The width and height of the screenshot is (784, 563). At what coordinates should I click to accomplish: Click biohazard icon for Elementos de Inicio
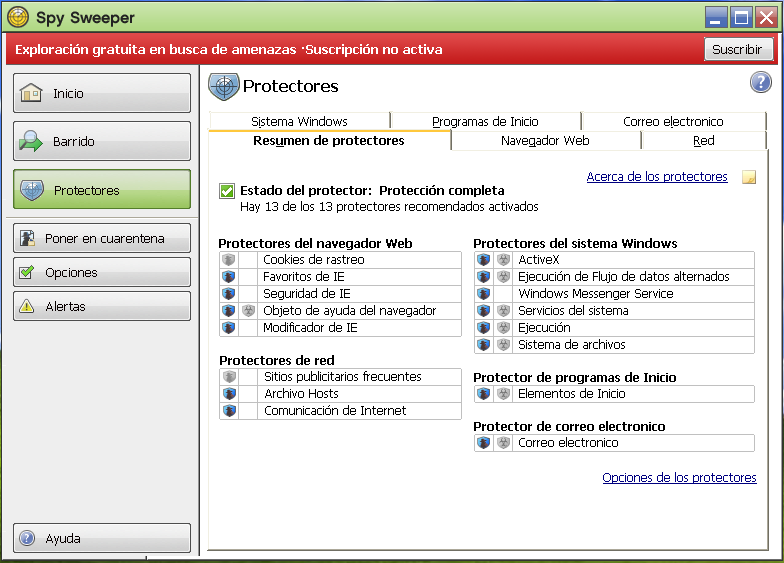(x=504, y=394)
